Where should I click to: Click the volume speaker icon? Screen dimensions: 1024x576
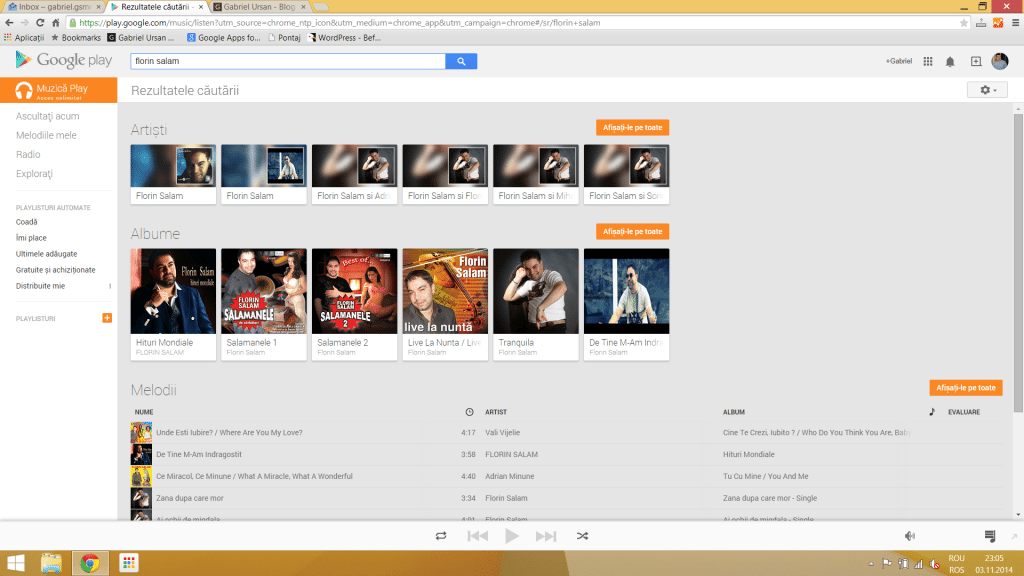click(x=910, y=536)
